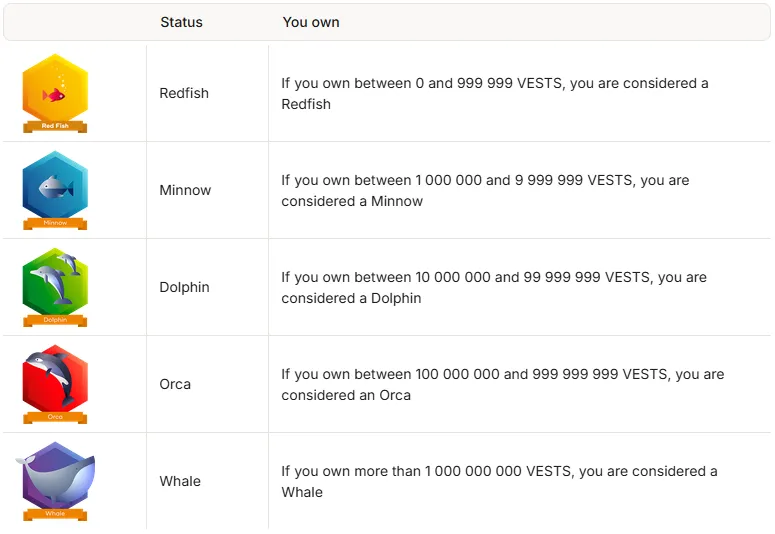The image size is (775, 534).
Task: Click the You own column header
Action: point(311,22)
